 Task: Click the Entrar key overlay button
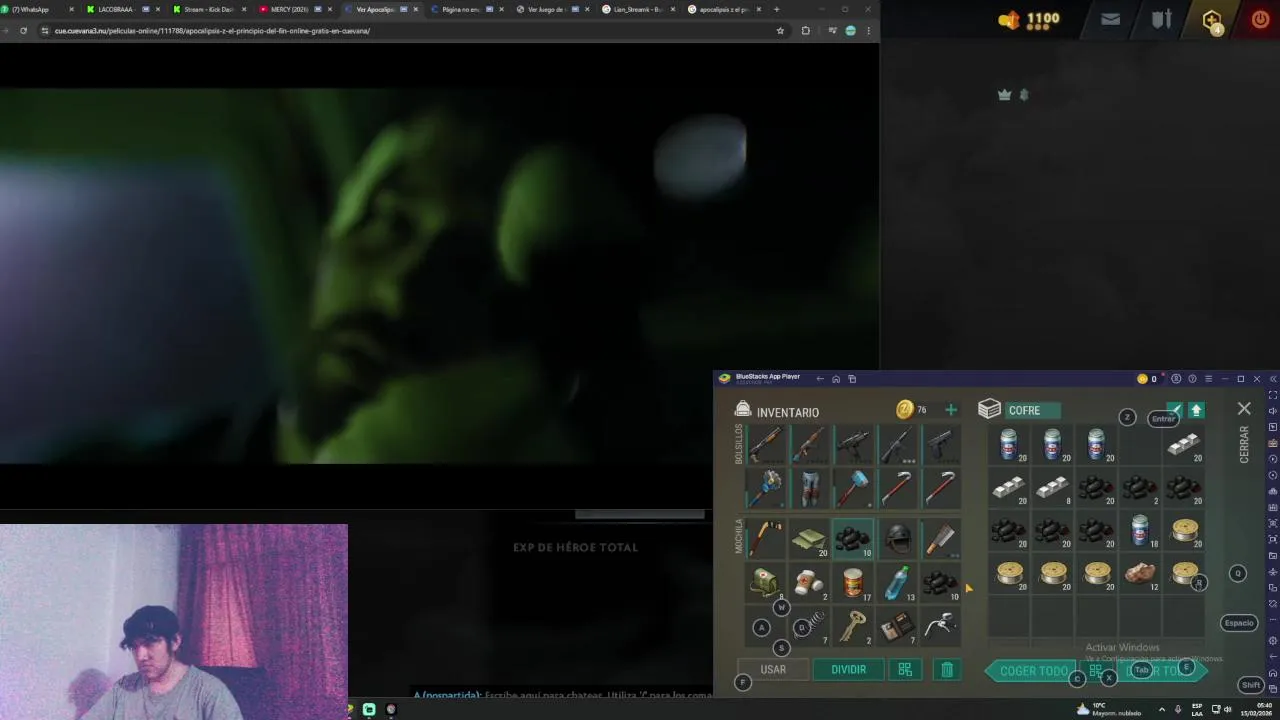pyautogui.click(x=1163, y=419)
